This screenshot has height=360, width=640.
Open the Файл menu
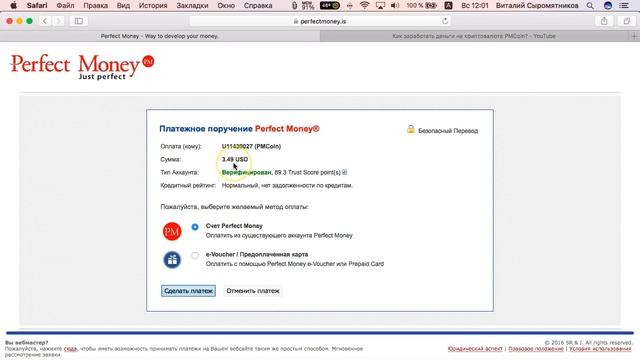pyautogui.click(x=65, y=6)
